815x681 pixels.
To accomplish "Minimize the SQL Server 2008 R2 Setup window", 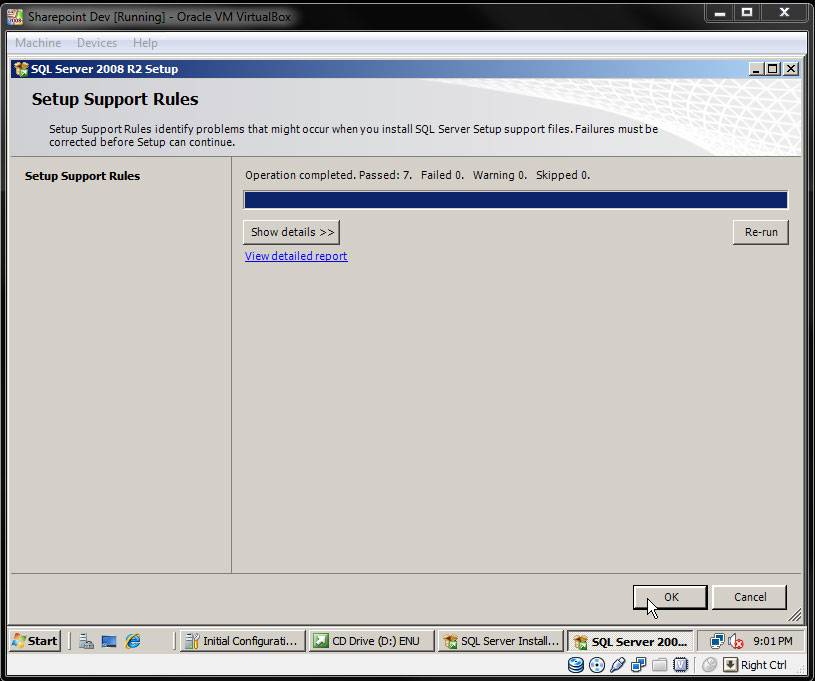I will [x=756, y=69].
